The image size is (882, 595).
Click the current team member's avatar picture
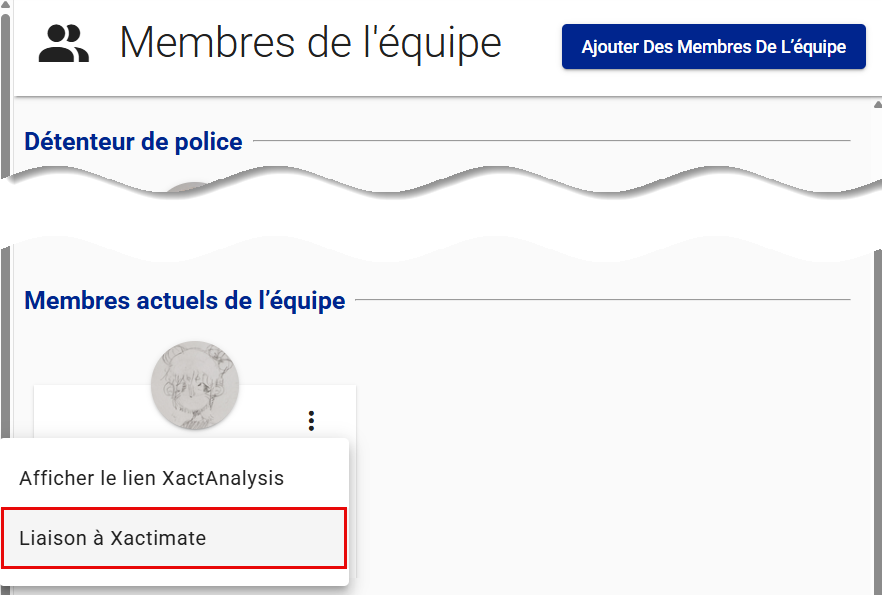pyautogui.click(x=195, y=385)
